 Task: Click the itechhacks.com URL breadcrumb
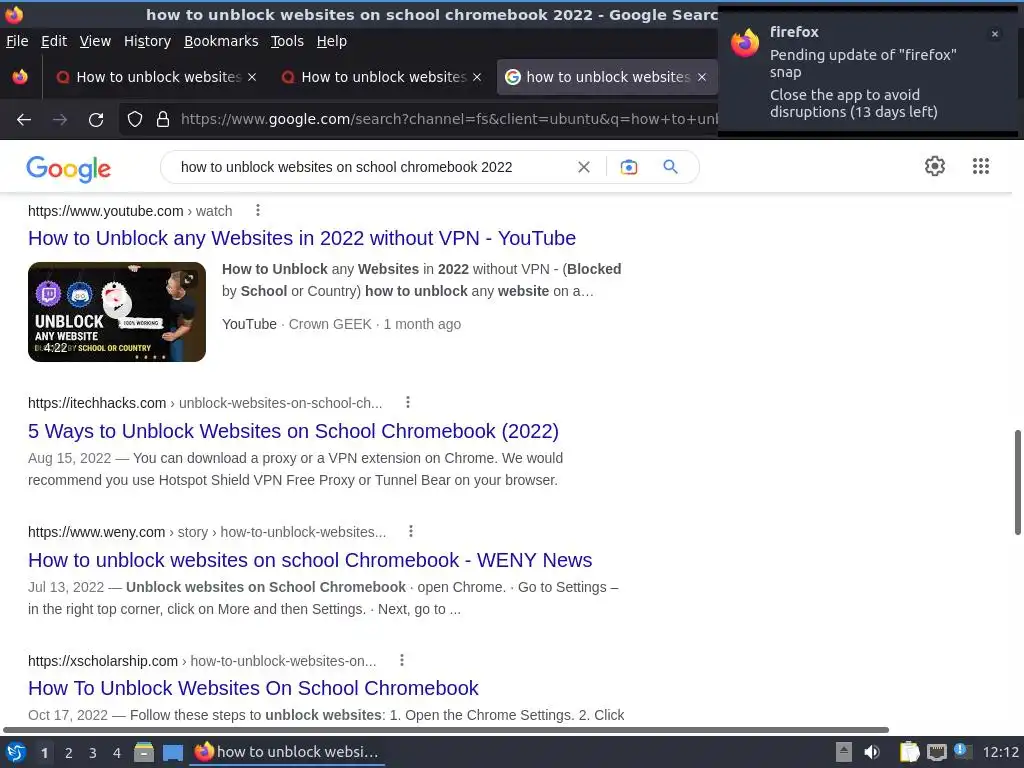[x=205, y=403]
